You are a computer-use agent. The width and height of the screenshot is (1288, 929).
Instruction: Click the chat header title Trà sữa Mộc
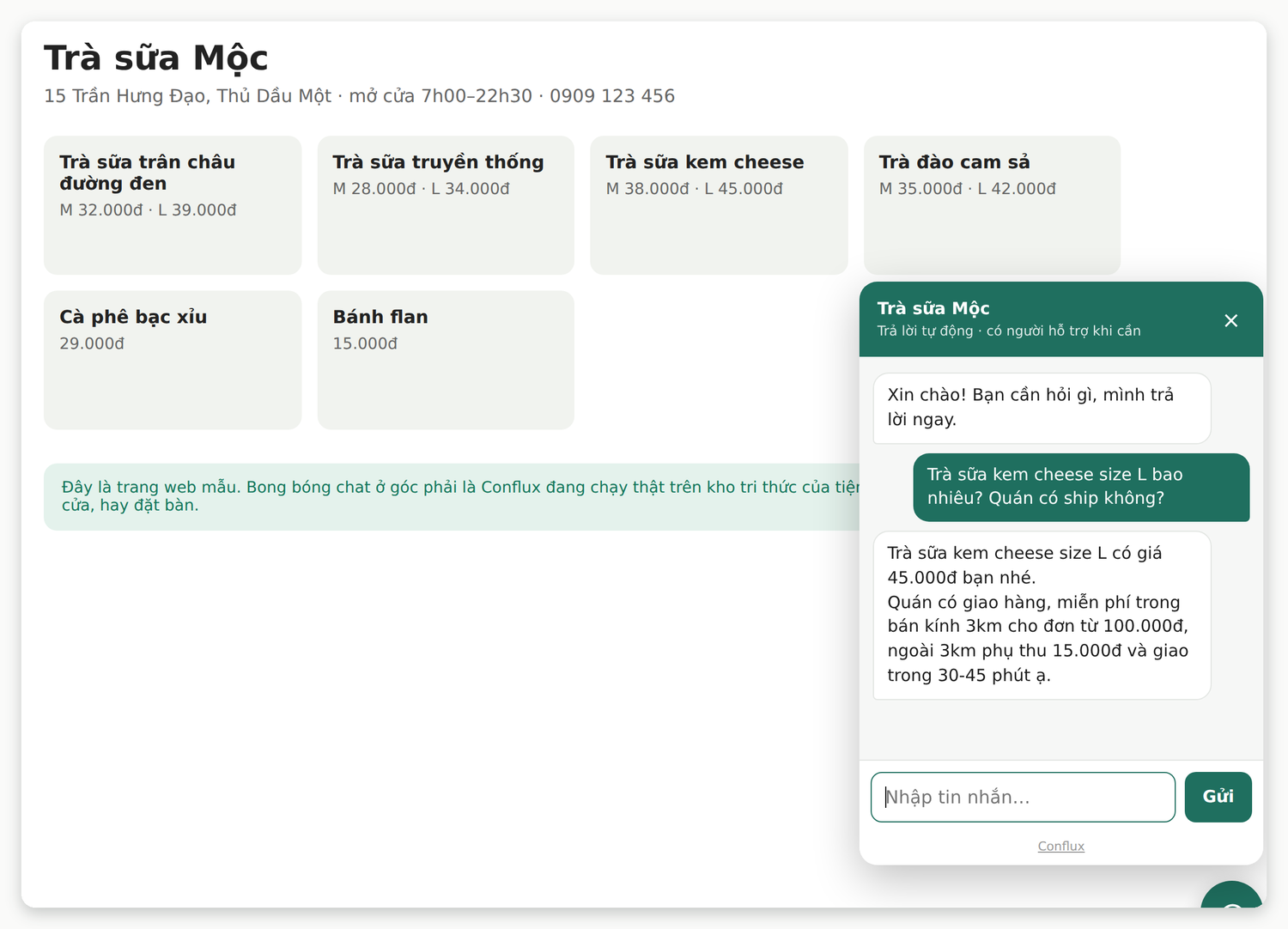coord(933,308)
